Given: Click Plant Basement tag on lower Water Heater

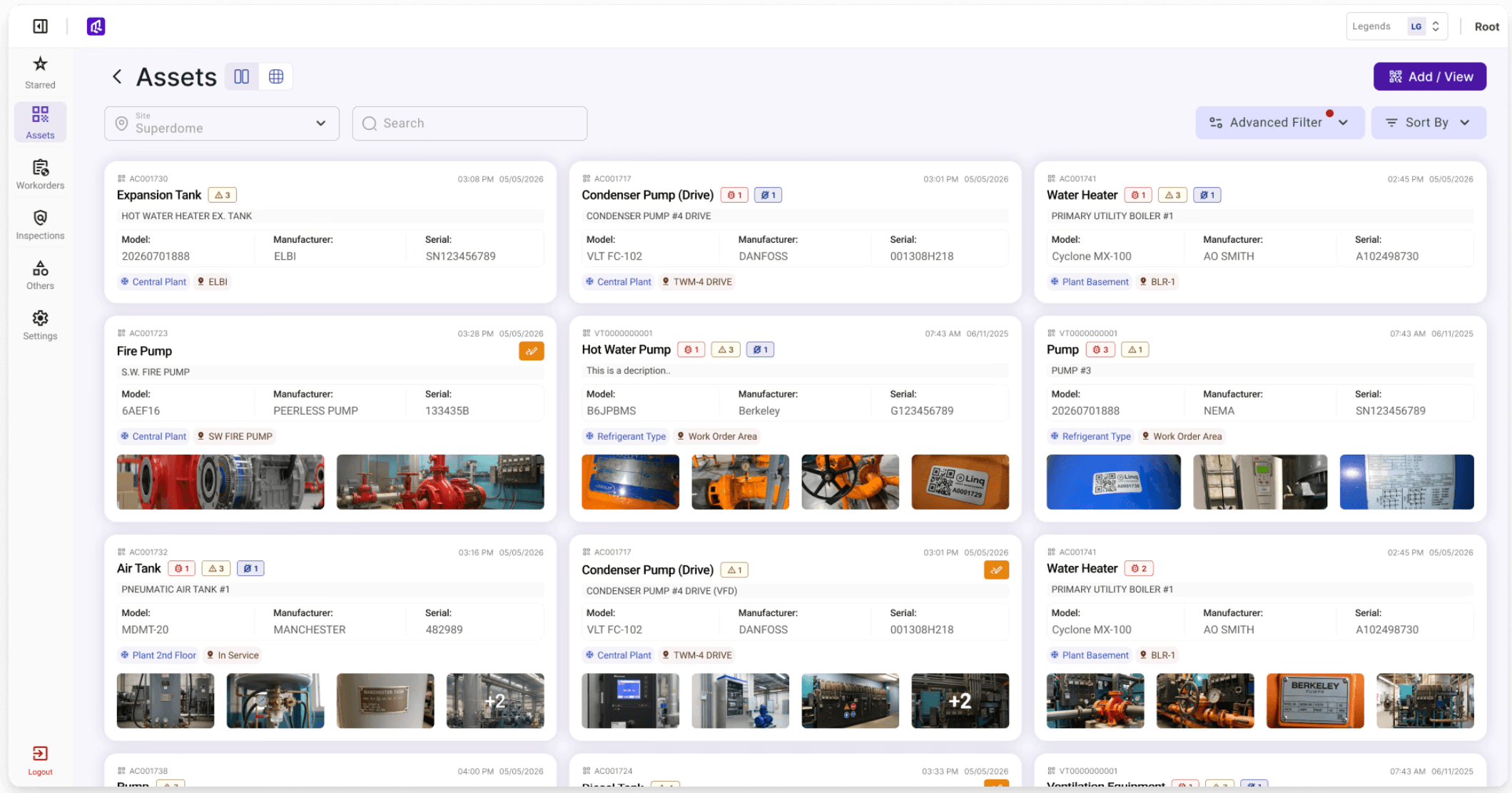Looking at the screenshot, I should click(1090, 655).
